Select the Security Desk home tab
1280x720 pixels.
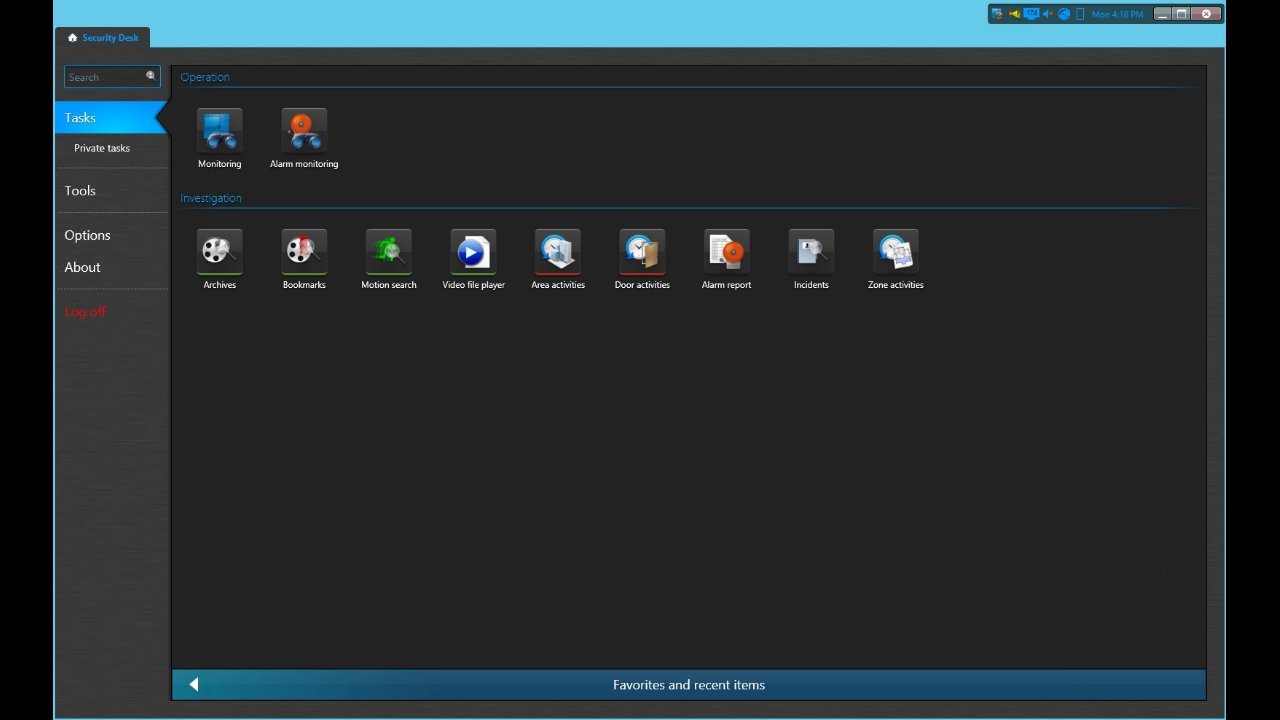coord(103,38)
